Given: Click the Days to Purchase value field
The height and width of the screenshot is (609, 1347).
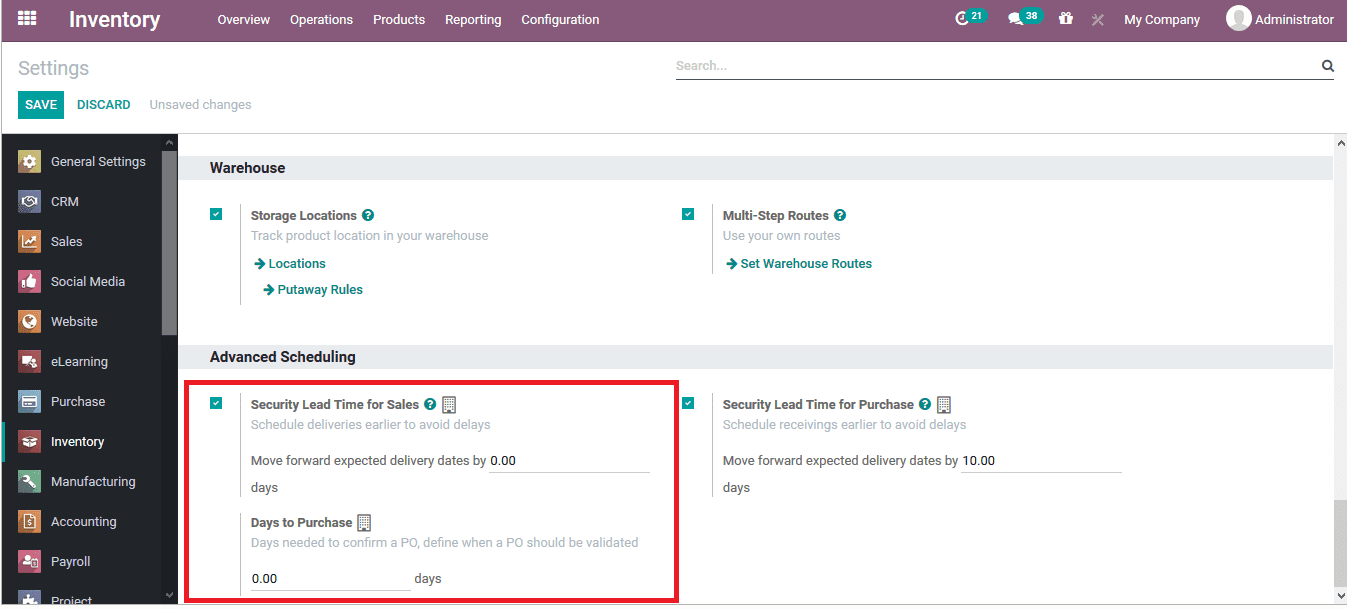Looking at the screenshot, I should [x=330, y=579].
